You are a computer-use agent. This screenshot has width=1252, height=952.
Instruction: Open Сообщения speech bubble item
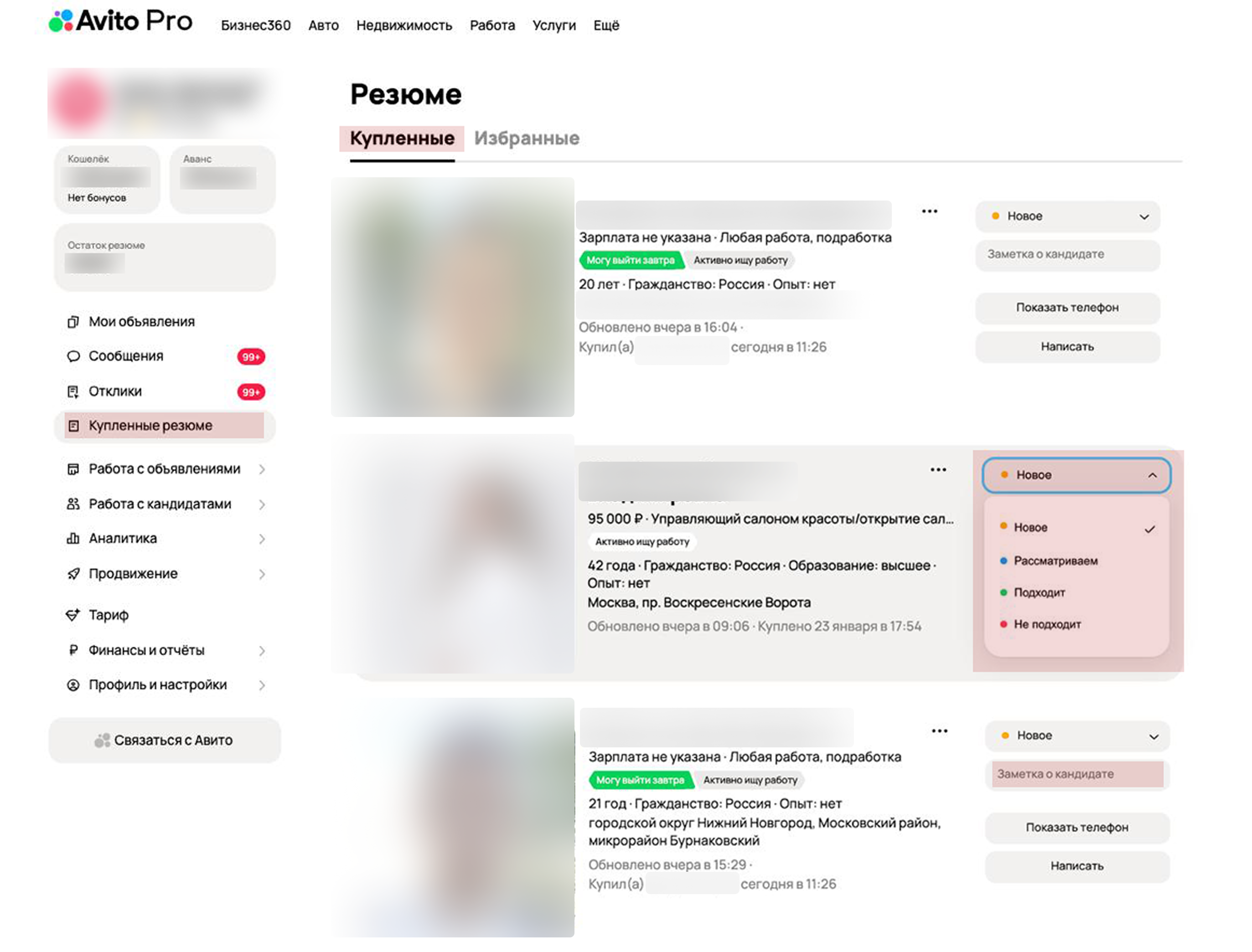pyautogui.click(x=126, y=356)
